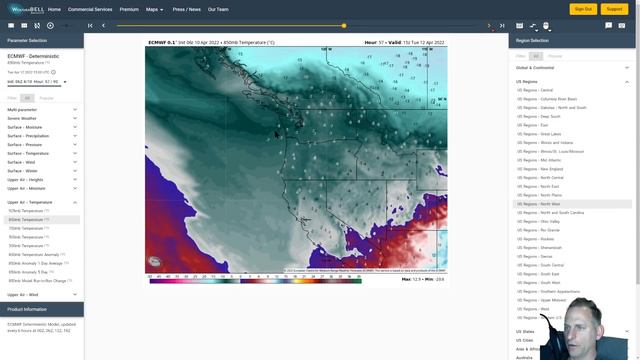Screen dimensions: 640x360
Task: Expand Upper Air - Wind category
Action: point(42,295)
